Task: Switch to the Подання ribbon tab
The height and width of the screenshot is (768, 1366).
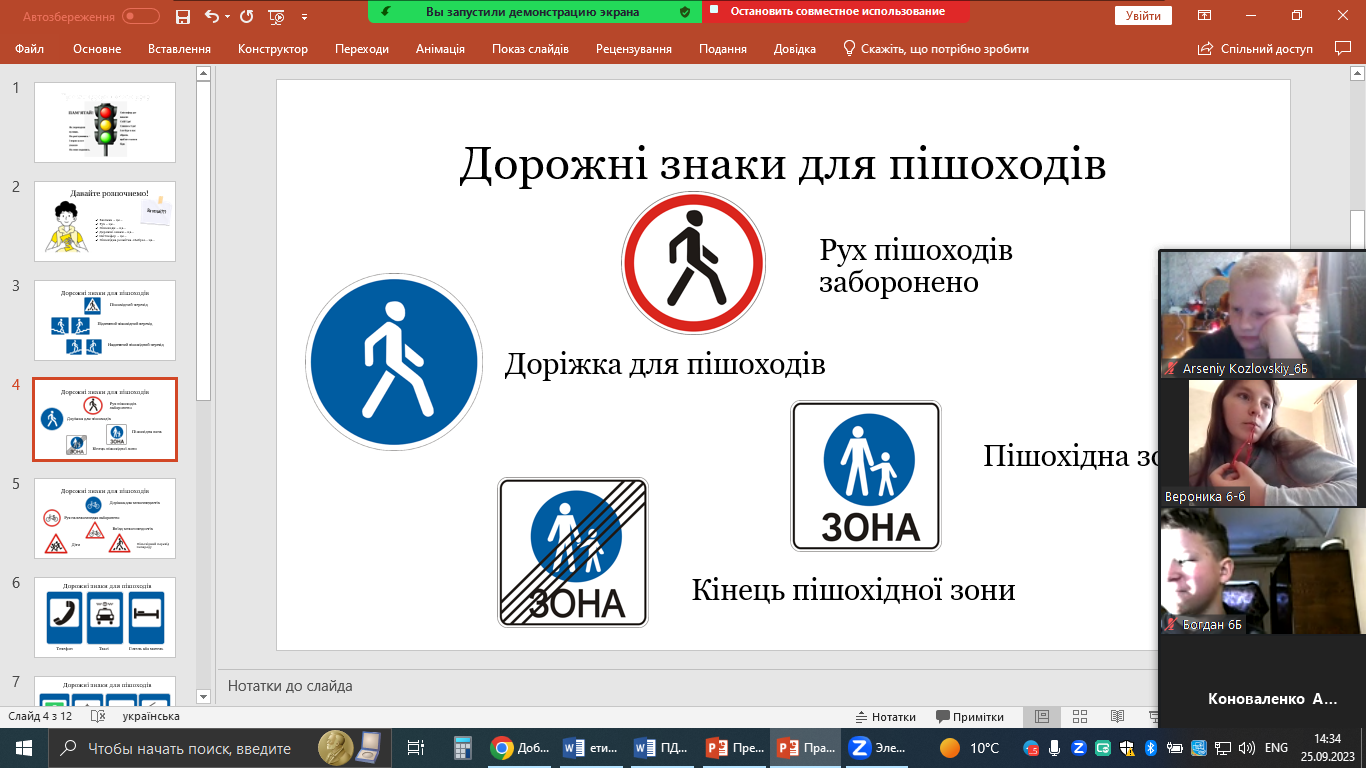Action: pyautogui.click(x=723, y=49)
